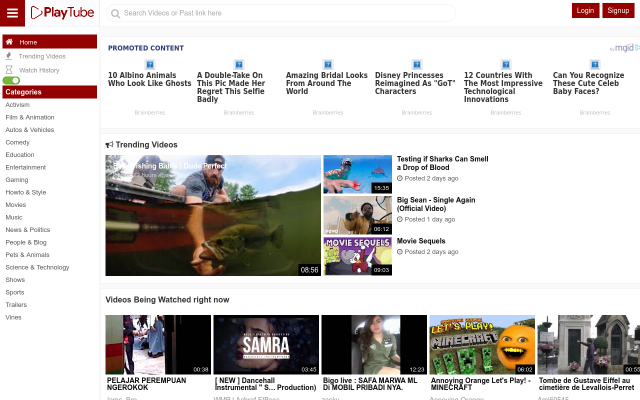Viewport: 640px width, 400px height.
Task: Open the Film & Animation category
Action: pos(30,117)
